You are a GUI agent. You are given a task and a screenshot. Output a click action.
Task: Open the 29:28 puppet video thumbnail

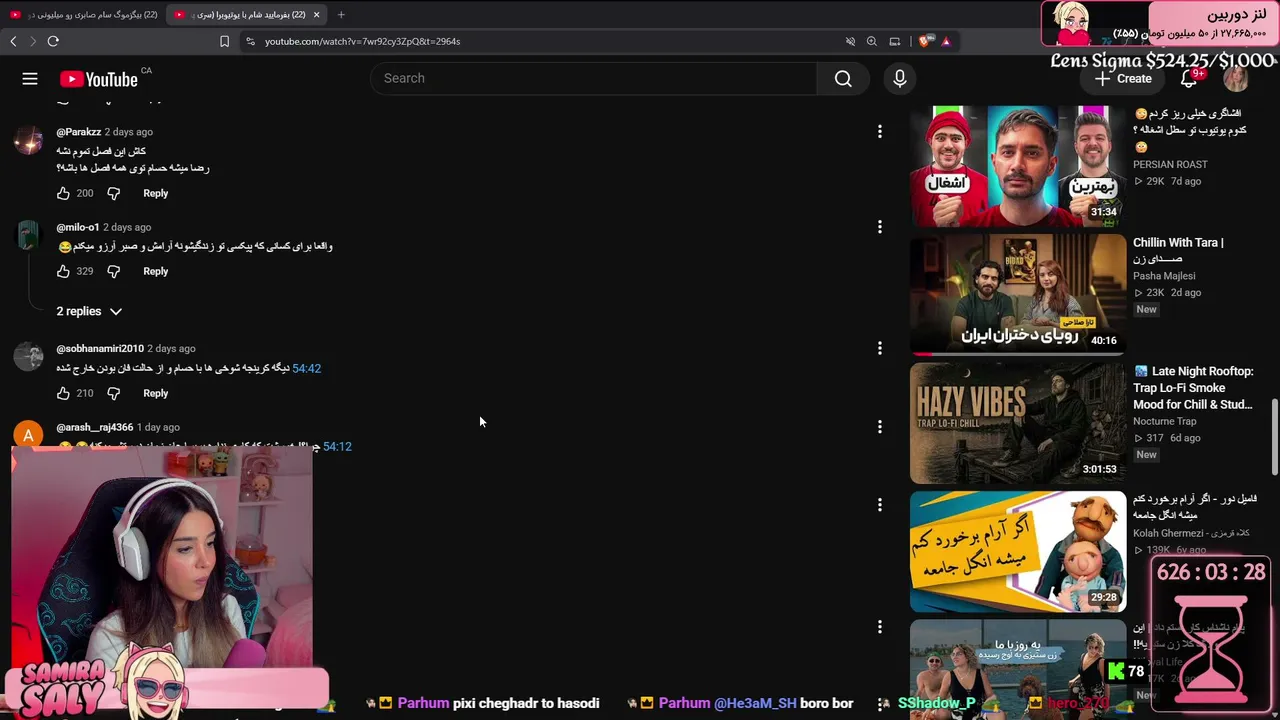[1017, 551]
